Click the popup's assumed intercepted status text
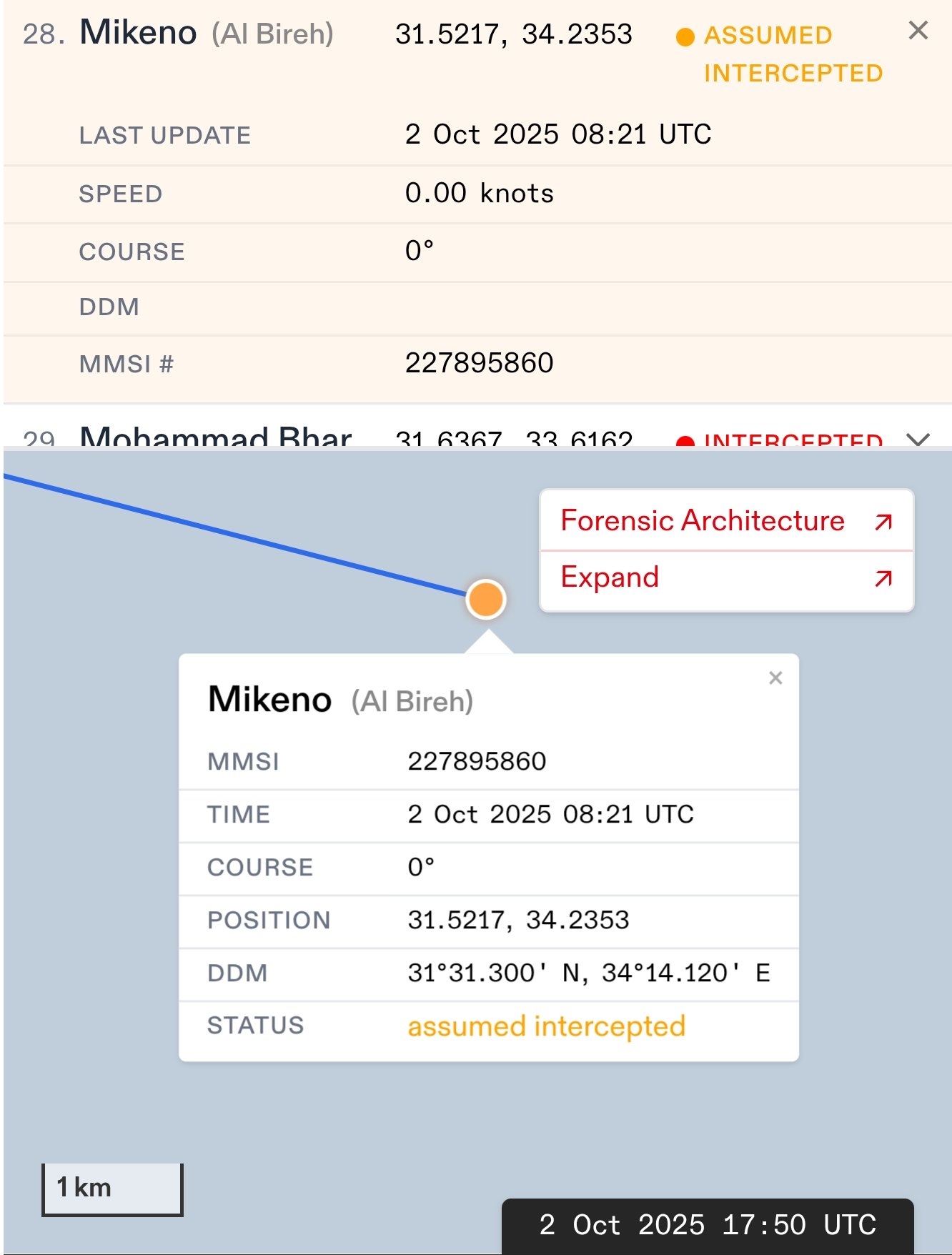 (x=546, y=1026)
